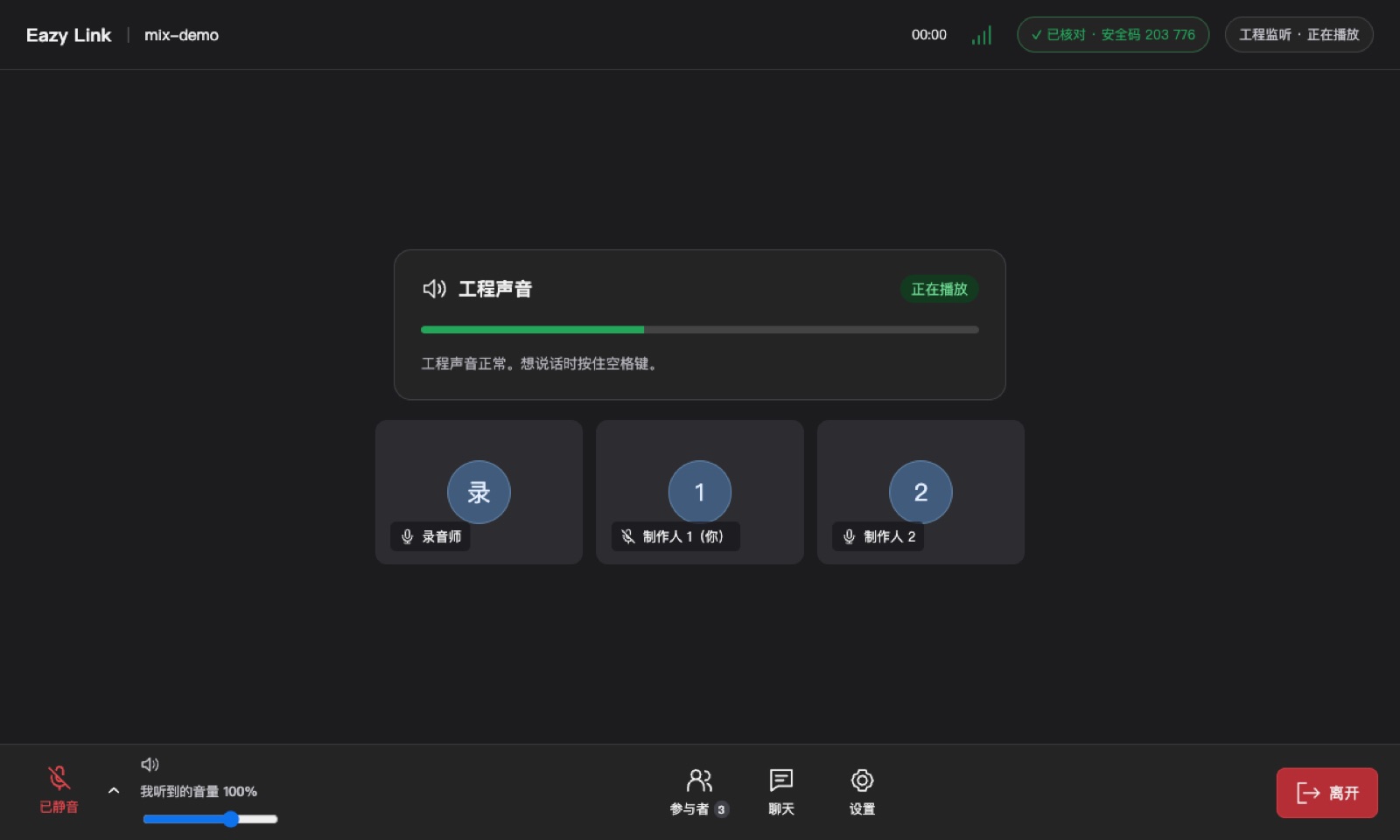Select the avatar numbered 2

point(920,492)
